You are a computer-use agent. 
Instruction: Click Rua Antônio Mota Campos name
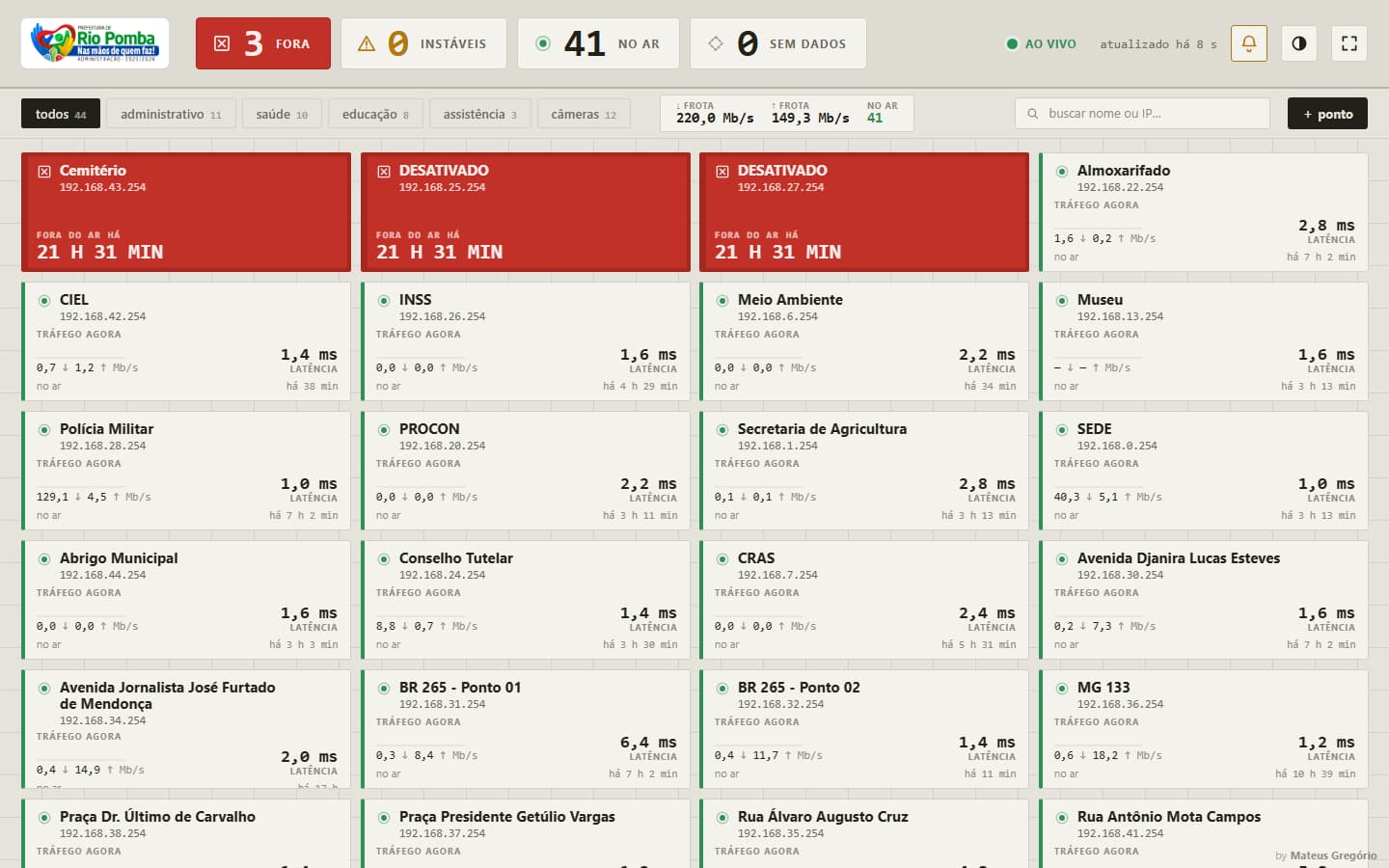[x=1169, y=817]
